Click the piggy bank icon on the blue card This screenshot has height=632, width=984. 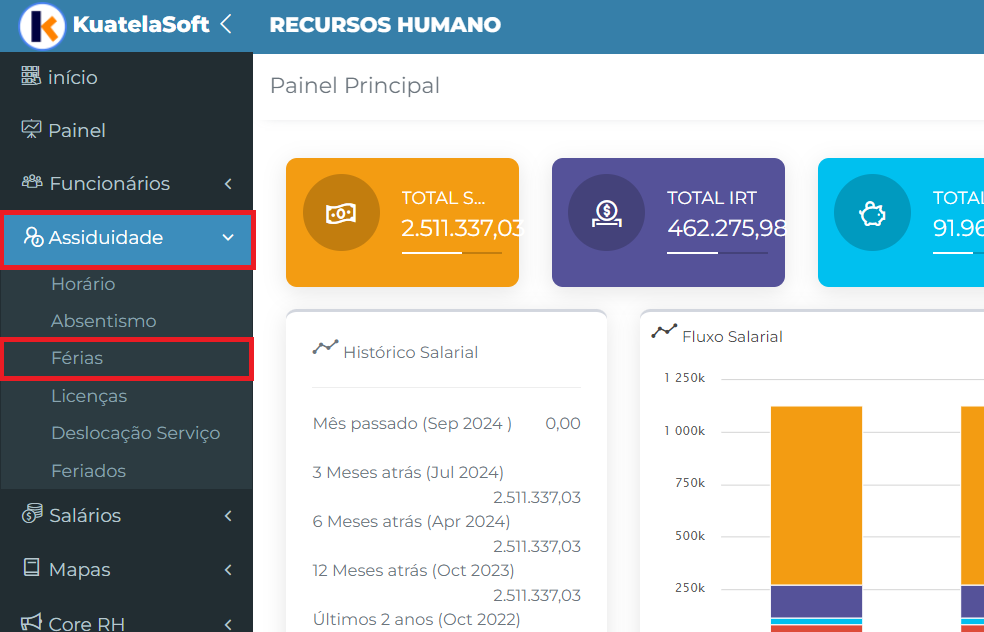(873, 214)
